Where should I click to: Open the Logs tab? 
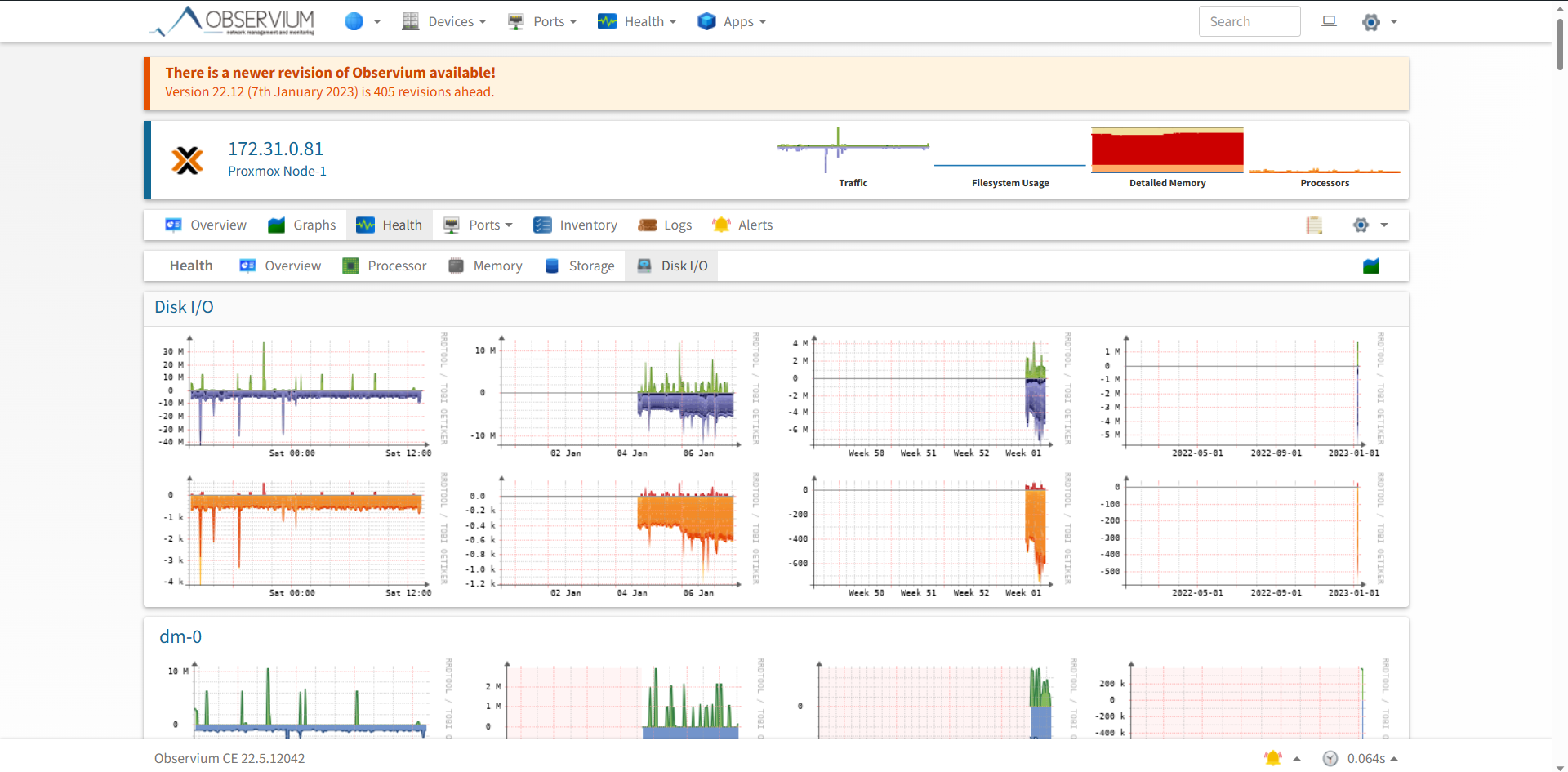tap(665, 225)
